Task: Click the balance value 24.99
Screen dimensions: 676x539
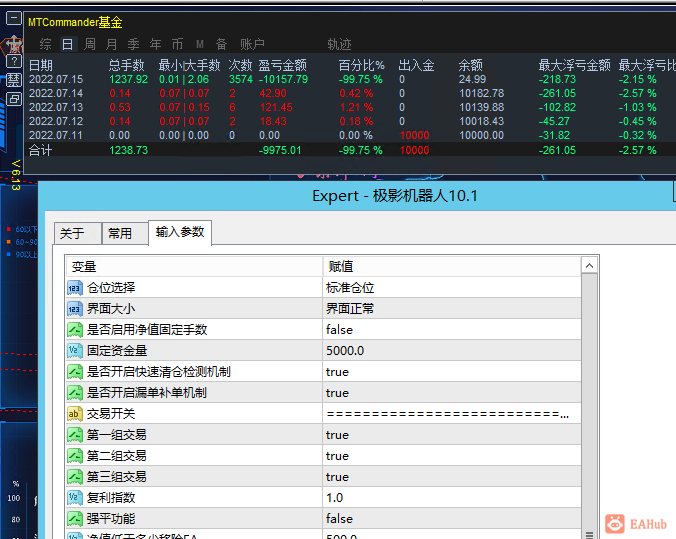Action: 473,79
